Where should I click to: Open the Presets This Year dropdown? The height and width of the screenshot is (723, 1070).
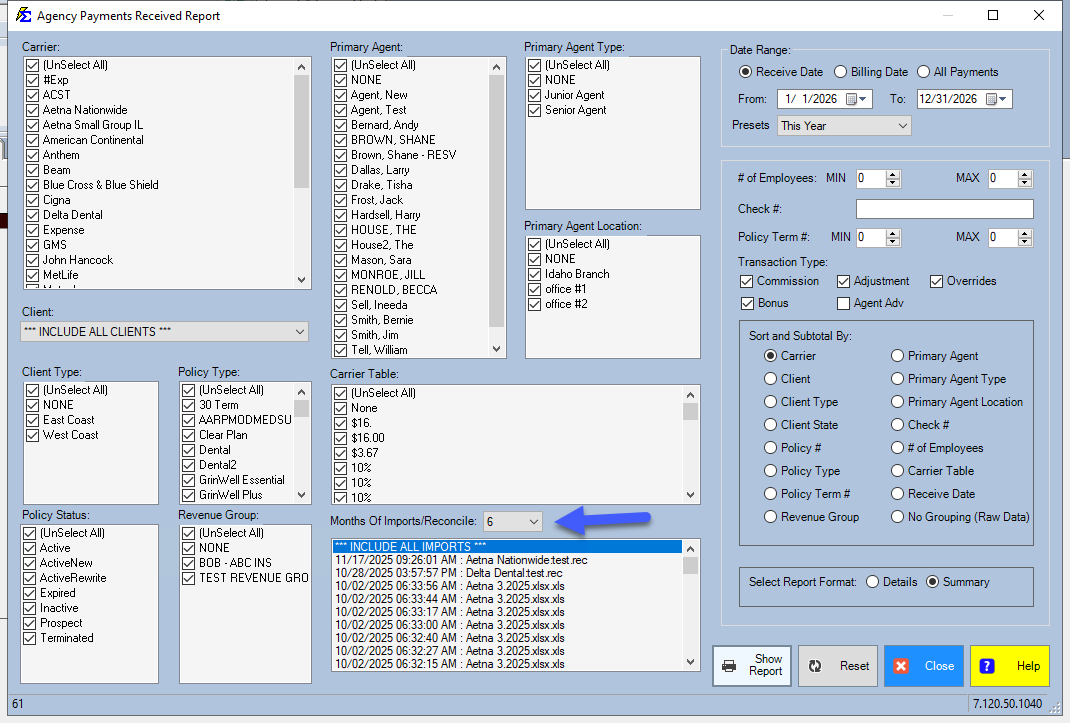click(x=903, y=126)
